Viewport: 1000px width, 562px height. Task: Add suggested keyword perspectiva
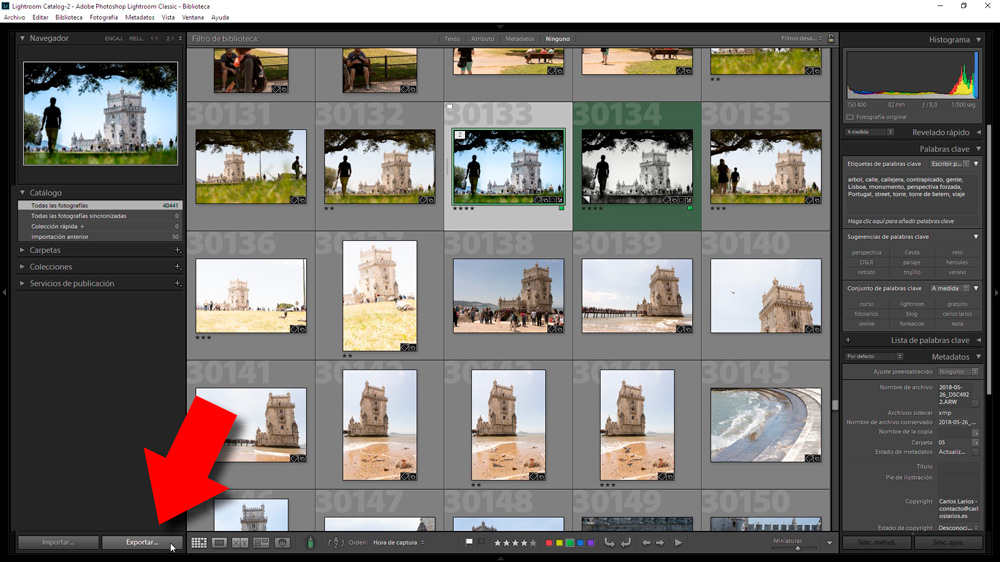pyautogui.click(x=867, y=253)
